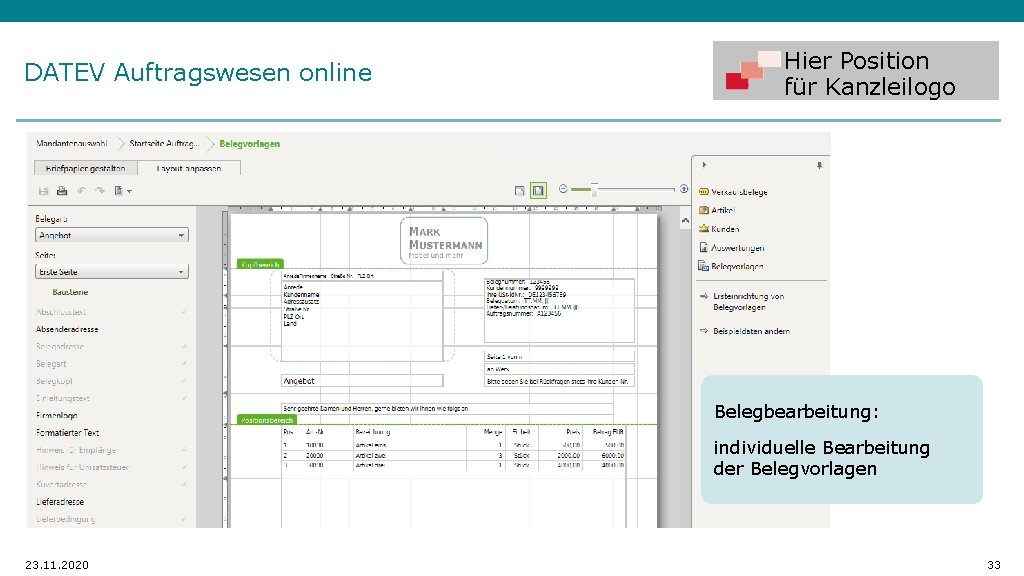Expand the export icon's dropdown arrow

pos(130,190)
